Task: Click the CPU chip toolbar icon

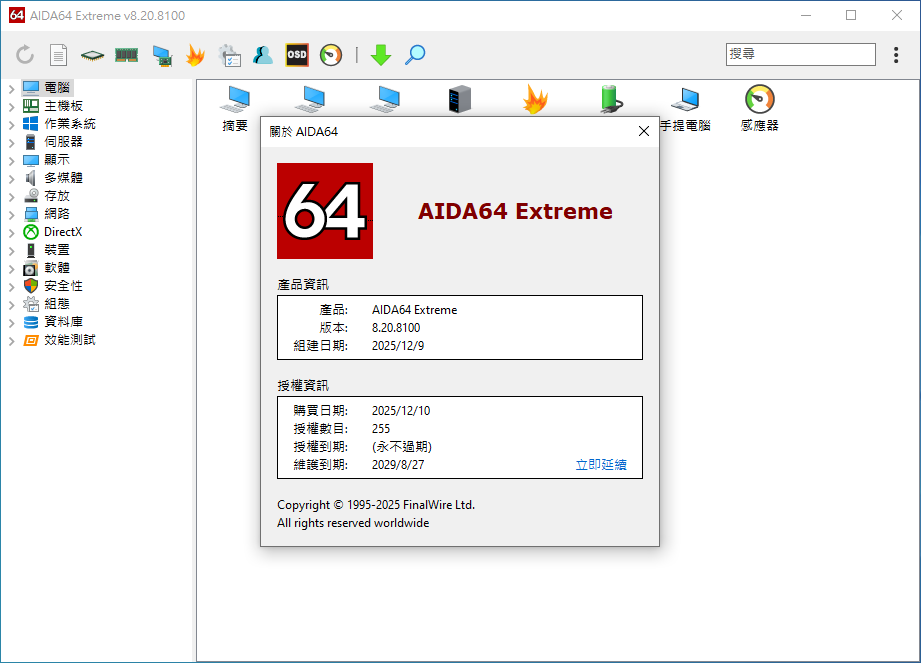Action: click(x=92, y=55)
